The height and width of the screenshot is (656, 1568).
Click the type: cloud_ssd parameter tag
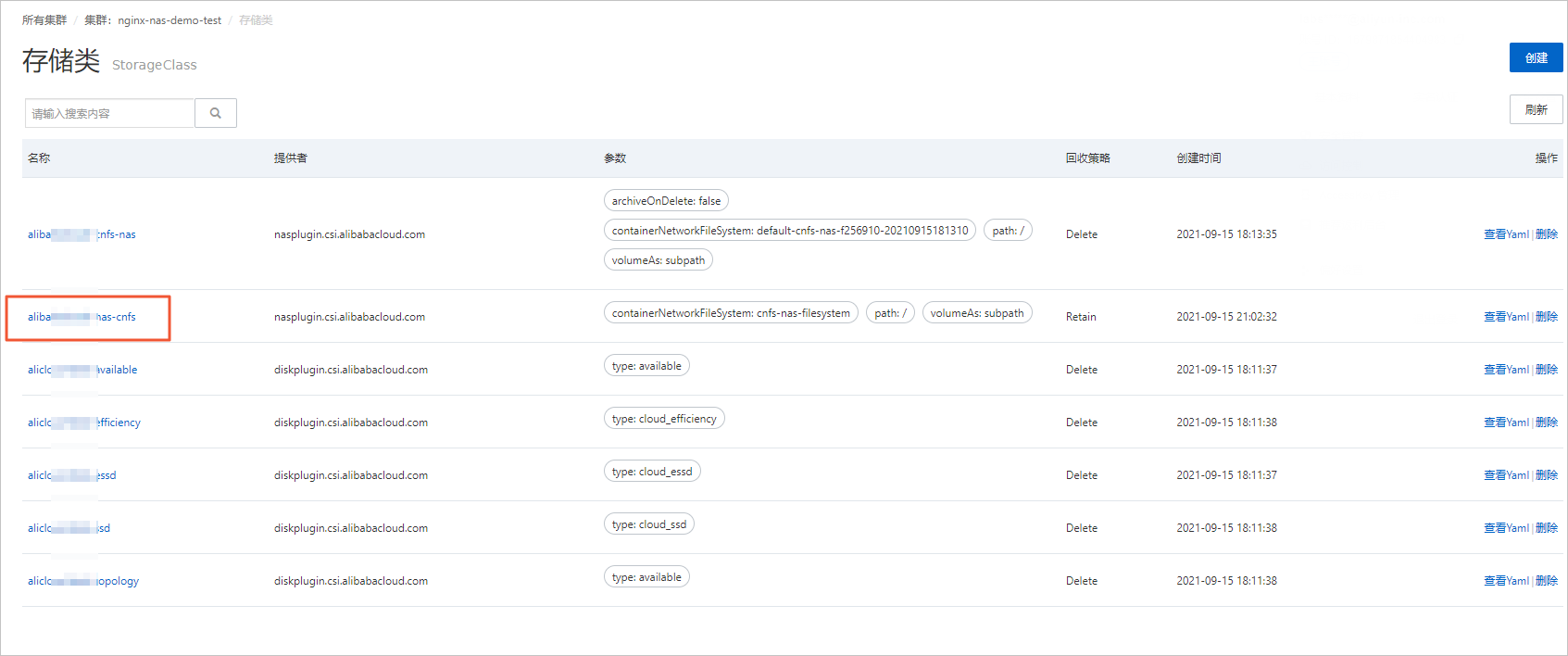[649, 524]
